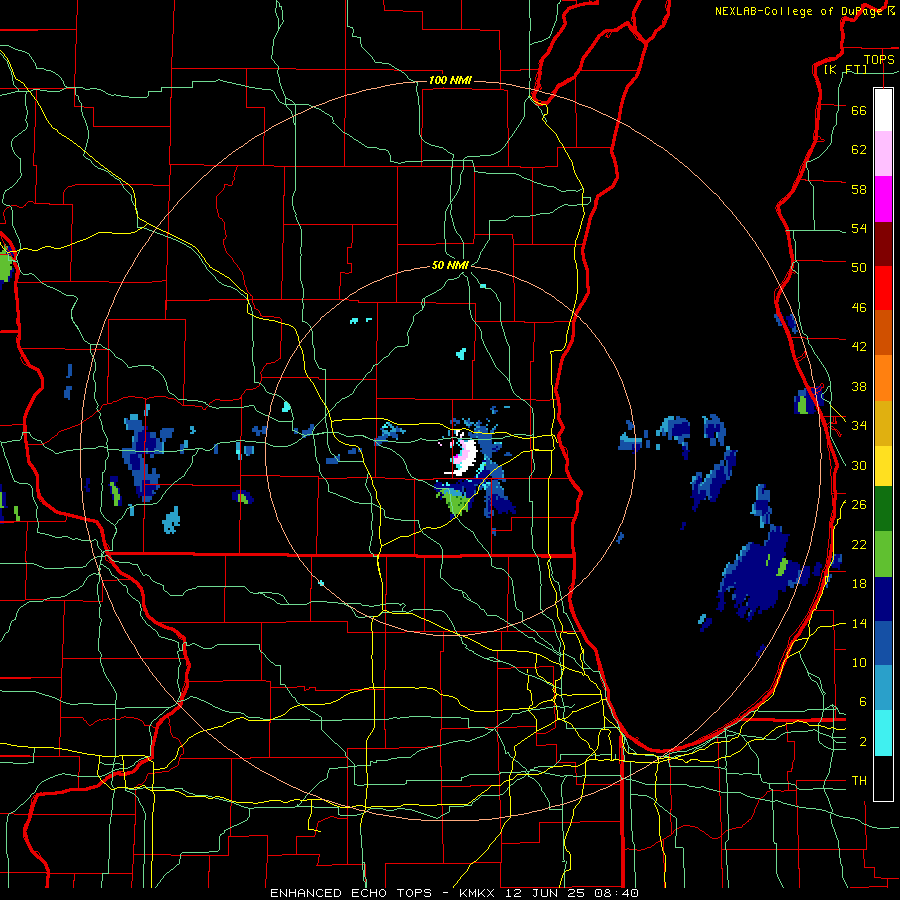
Task: Click the '50' value on the legend
Action: (859, 267)
